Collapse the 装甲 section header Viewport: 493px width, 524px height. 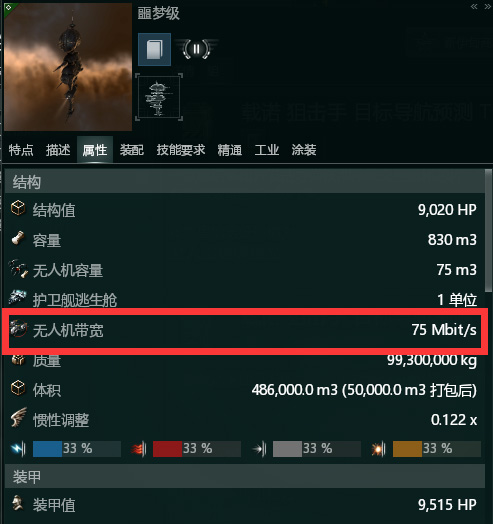point(244,476)
